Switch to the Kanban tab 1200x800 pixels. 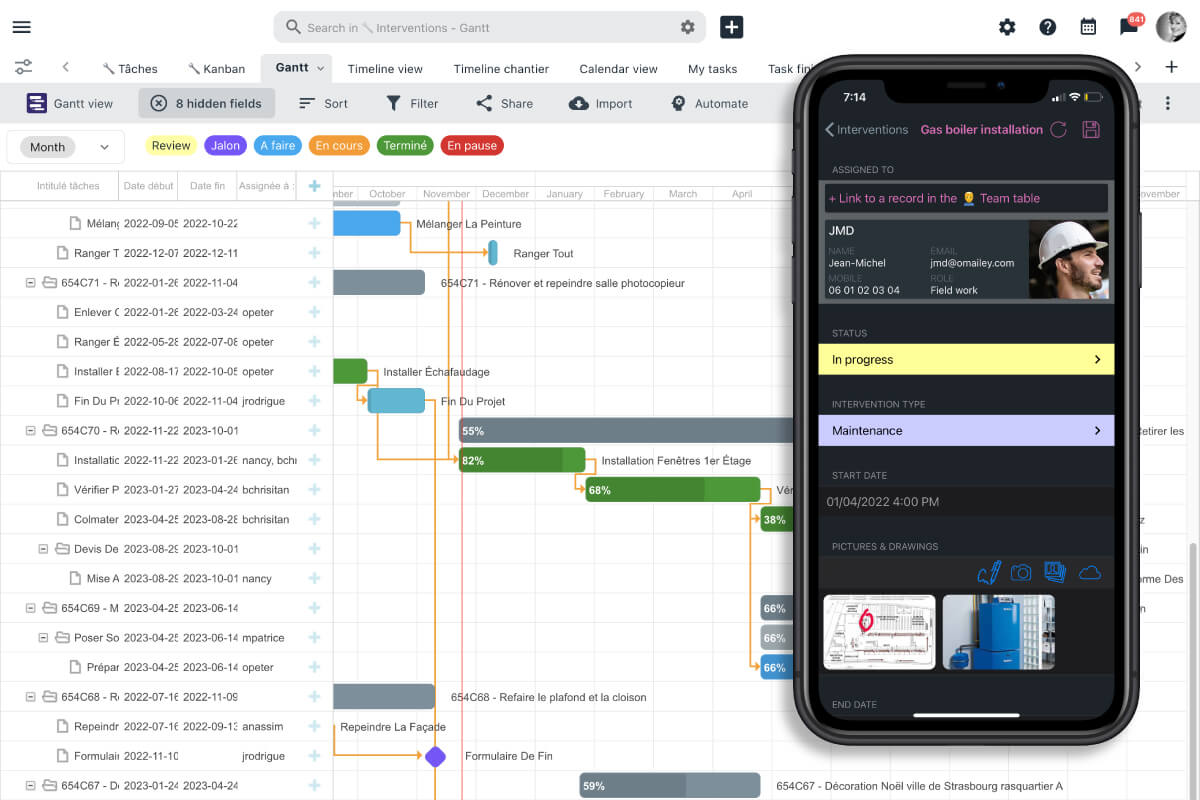(216, 68)
